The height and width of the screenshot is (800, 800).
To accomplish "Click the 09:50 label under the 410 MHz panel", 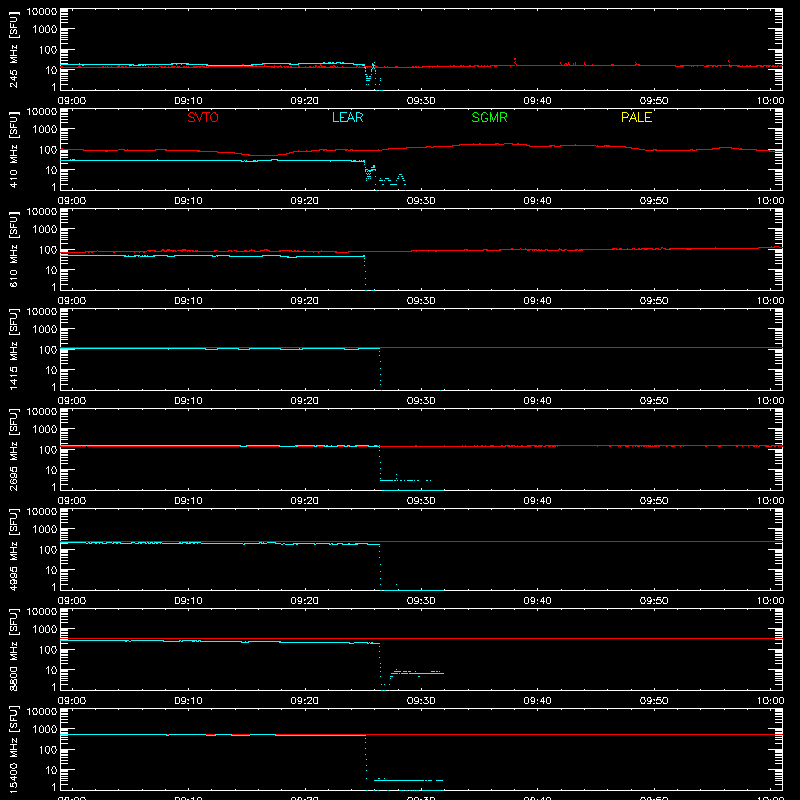I will [x=654, y=201].
